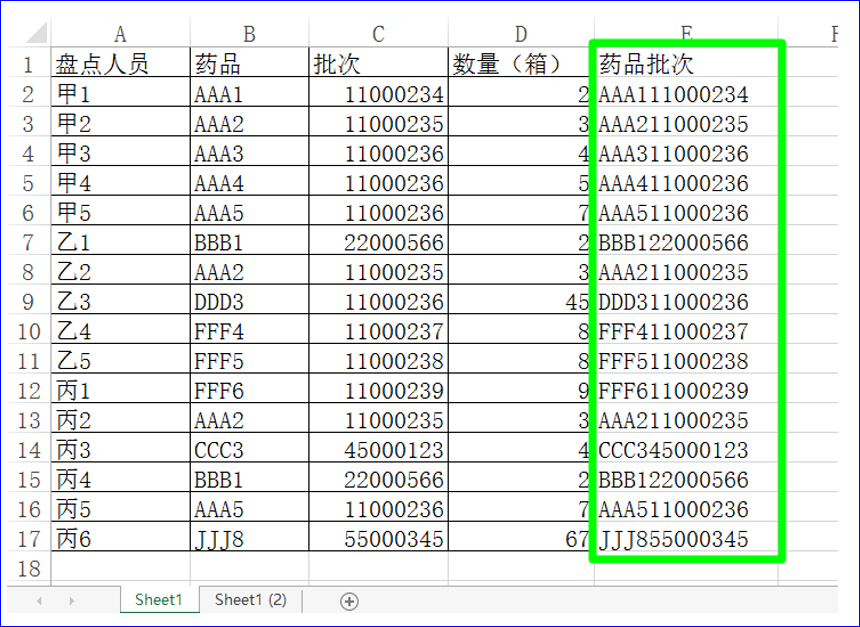The width and height of the screenshot is (860, 627).
Task: Select cell 甲5
Action: (x=121, y=213)
